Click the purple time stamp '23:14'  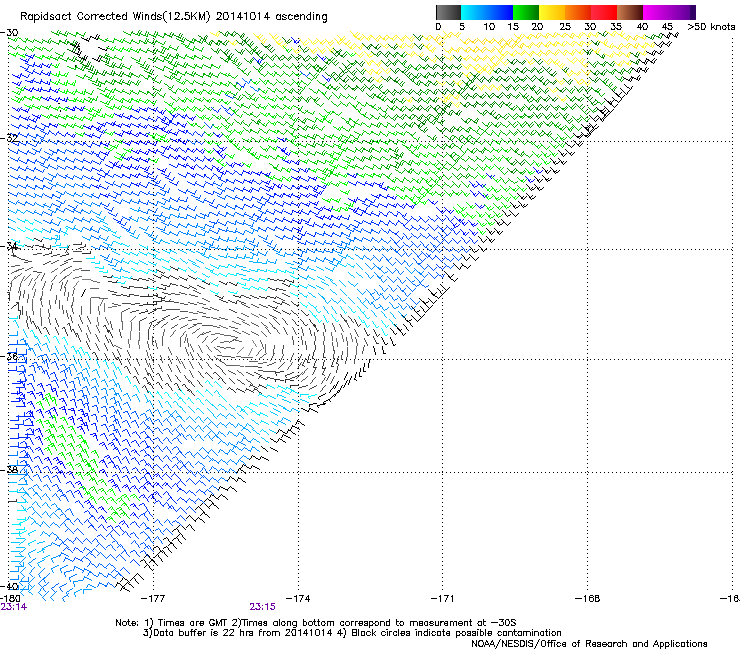[x=14, y=607]
